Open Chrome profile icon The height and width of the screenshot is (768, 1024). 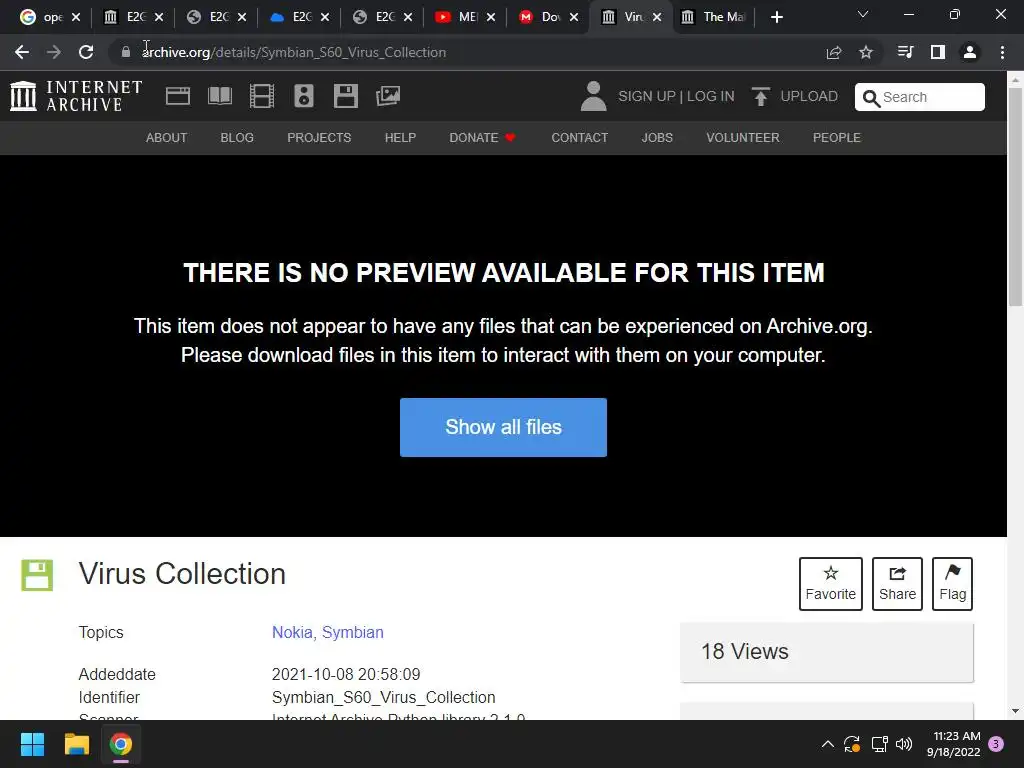tap(970, 52)
